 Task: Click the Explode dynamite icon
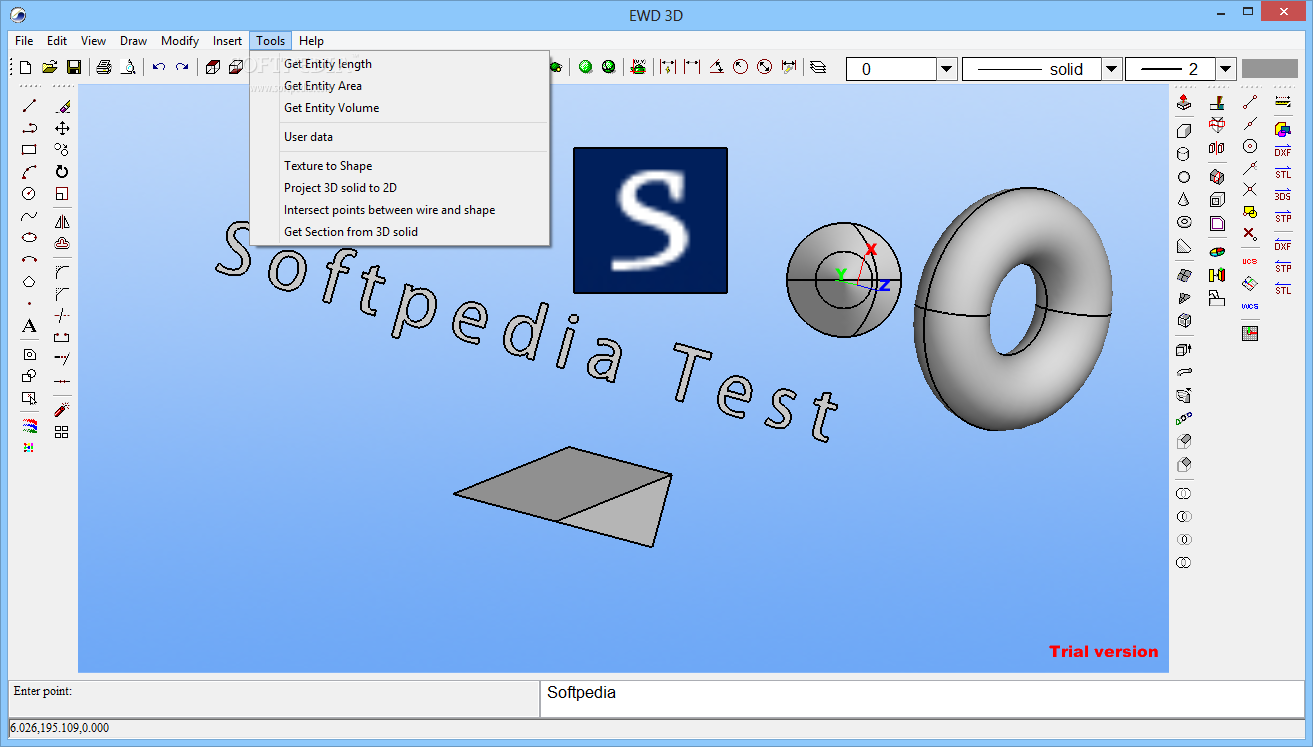coord(62,410)
